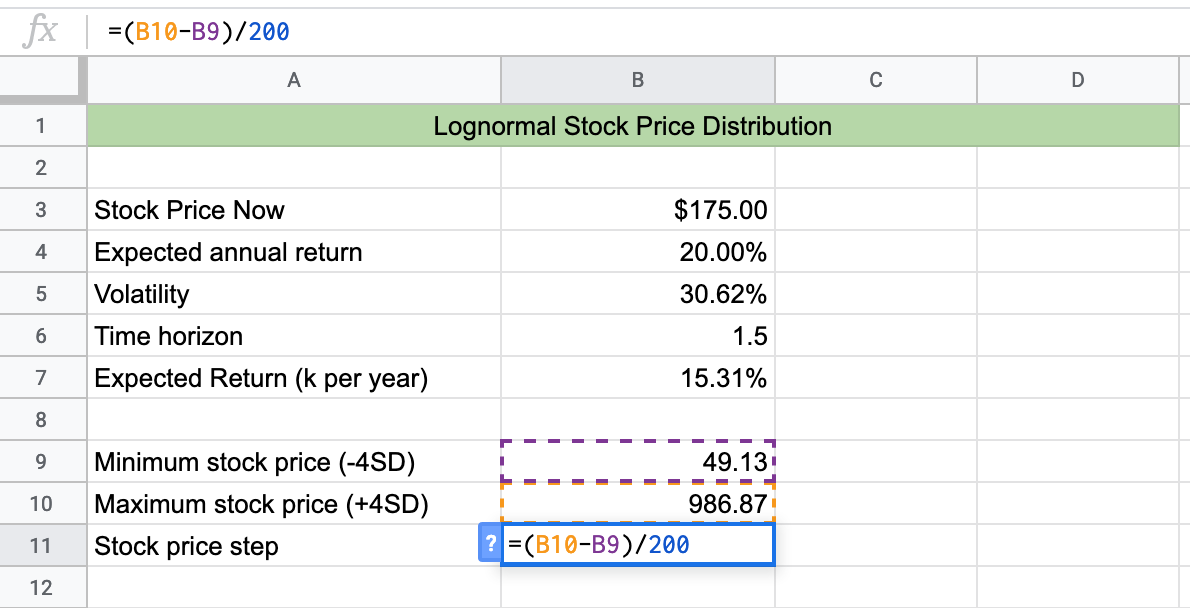Click the 'Stock Price Now' cell
Viewport: 1190px width, 608px height.
(x=294, y=209)
